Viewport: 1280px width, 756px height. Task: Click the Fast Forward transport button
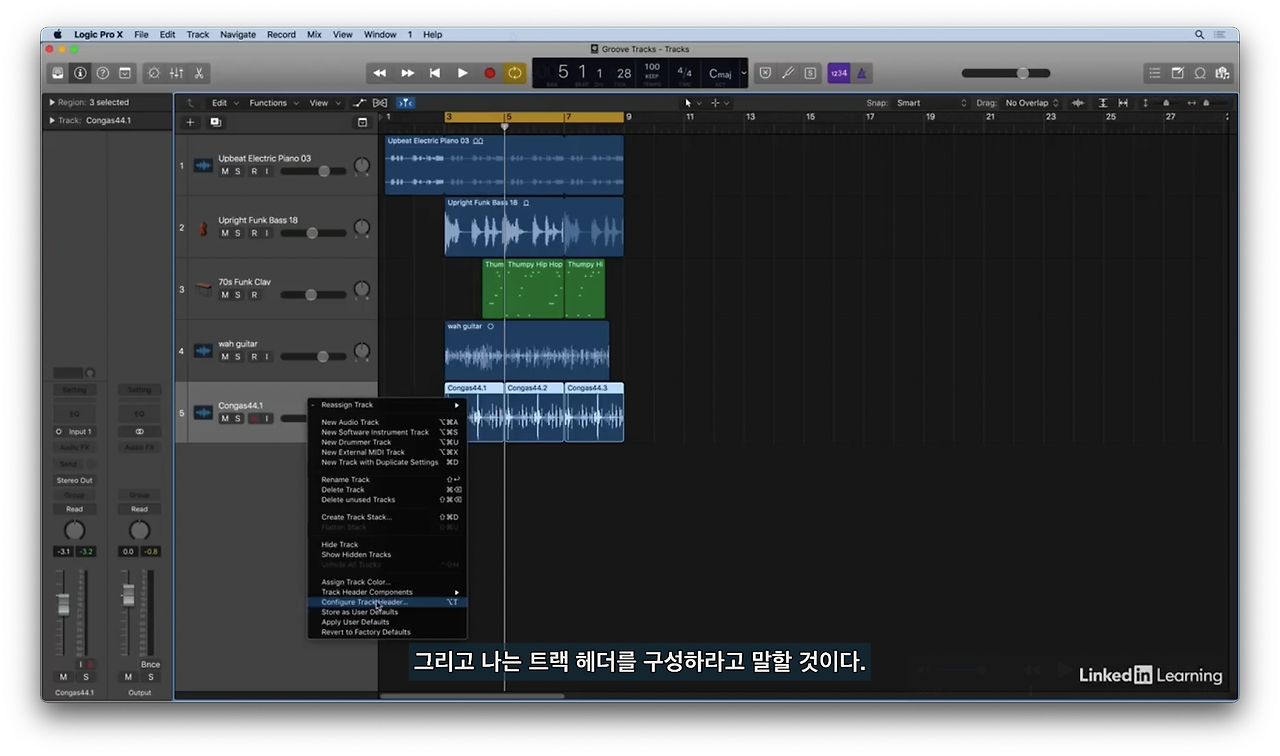point(407,73)
